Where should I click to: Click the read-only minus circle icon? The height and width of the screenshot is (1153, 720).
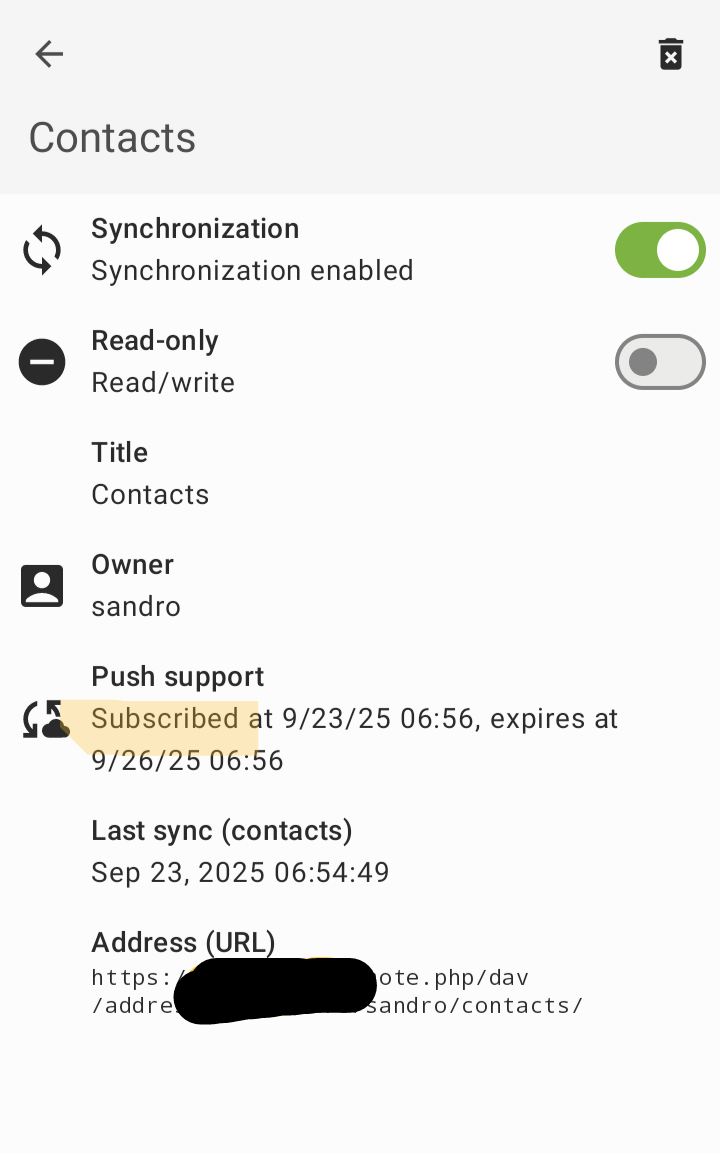[x=42, y=362]
